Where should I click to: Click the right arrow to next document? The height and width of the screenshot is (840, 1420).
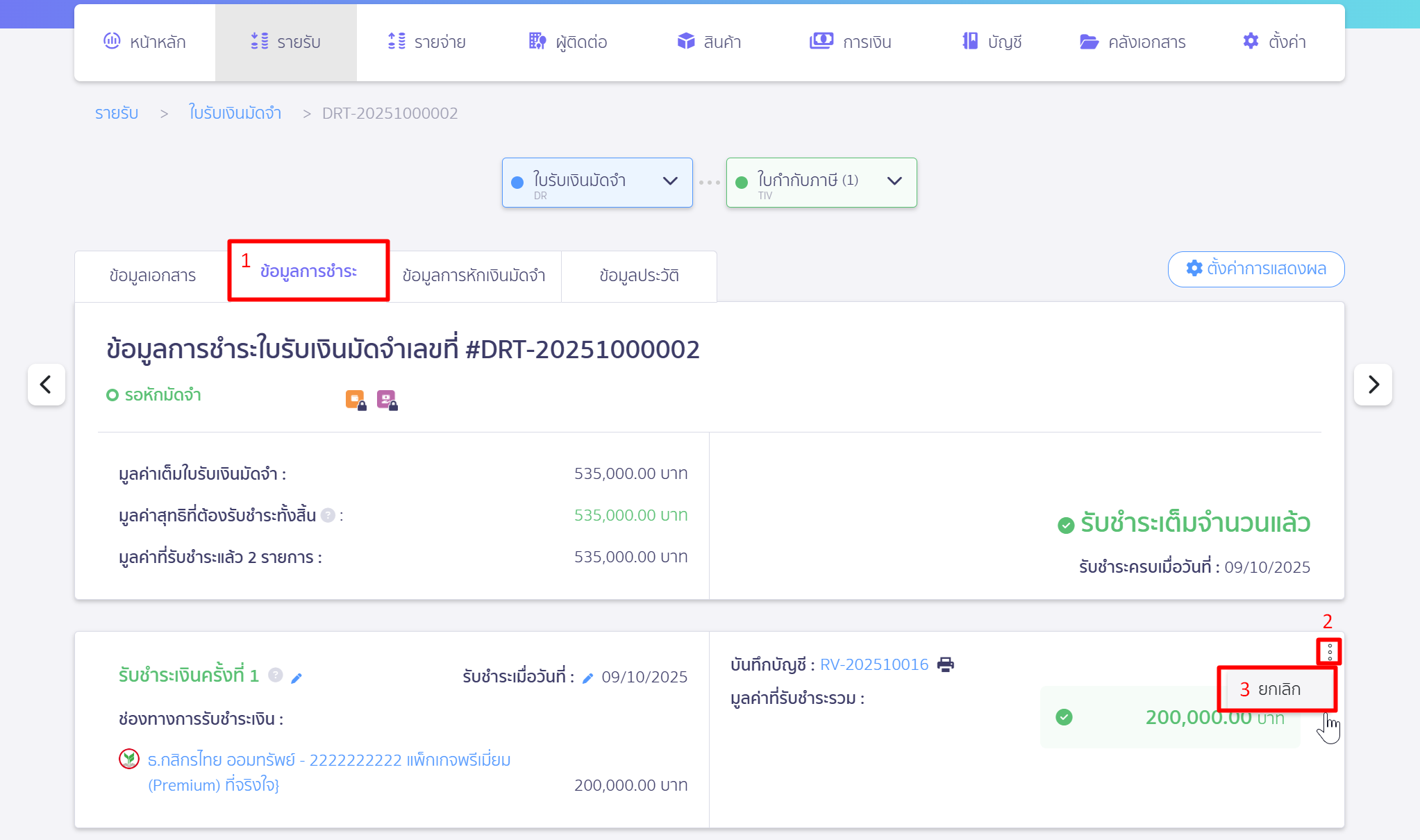[1373, 384]
